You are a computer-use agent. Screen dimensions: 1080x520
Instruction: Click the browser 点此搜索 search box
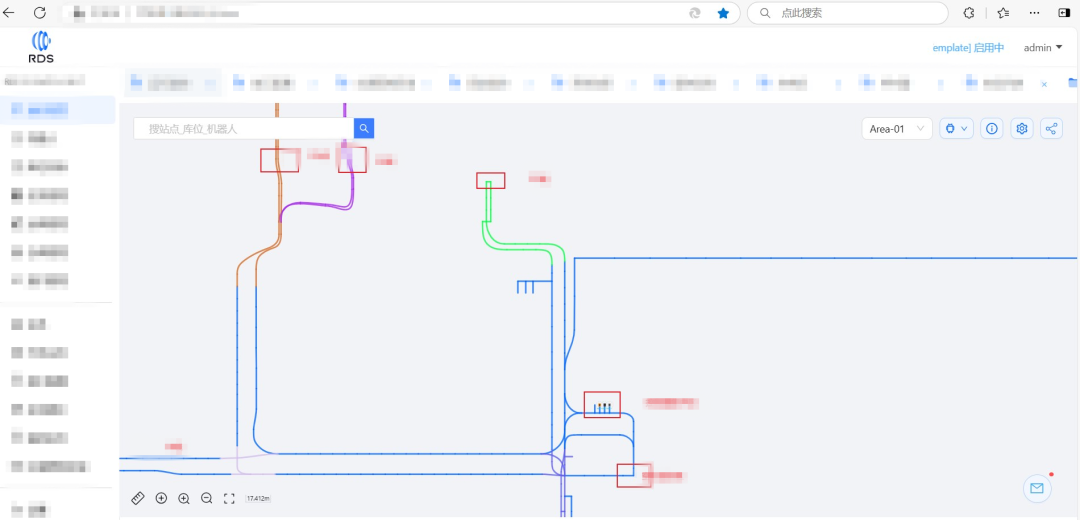pyautogui.click(x=850, y=13)
